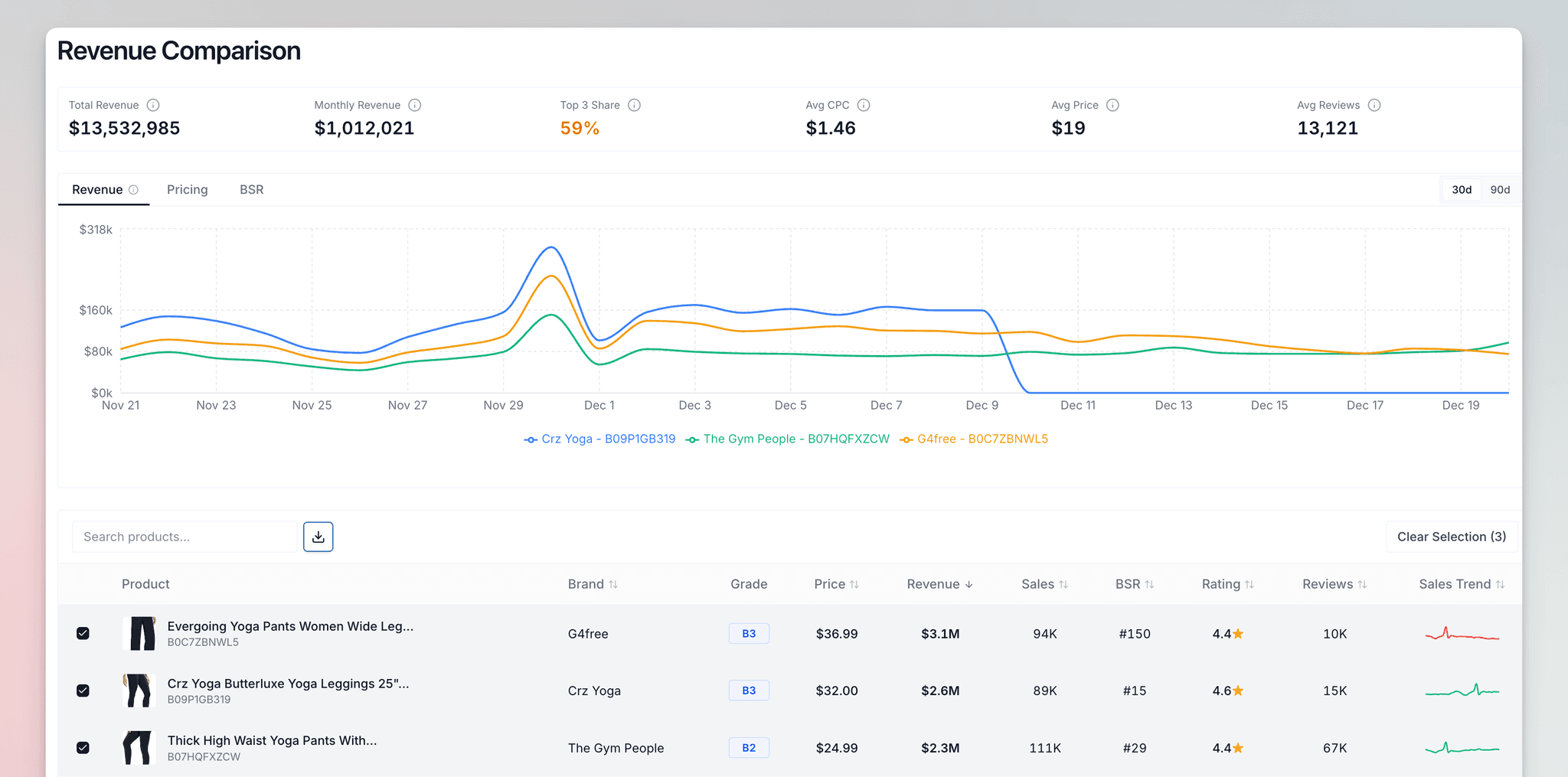Screen dimensions: 1568x777
Task: Click the Top 3 Share info icon
Action: pos(635,105)
